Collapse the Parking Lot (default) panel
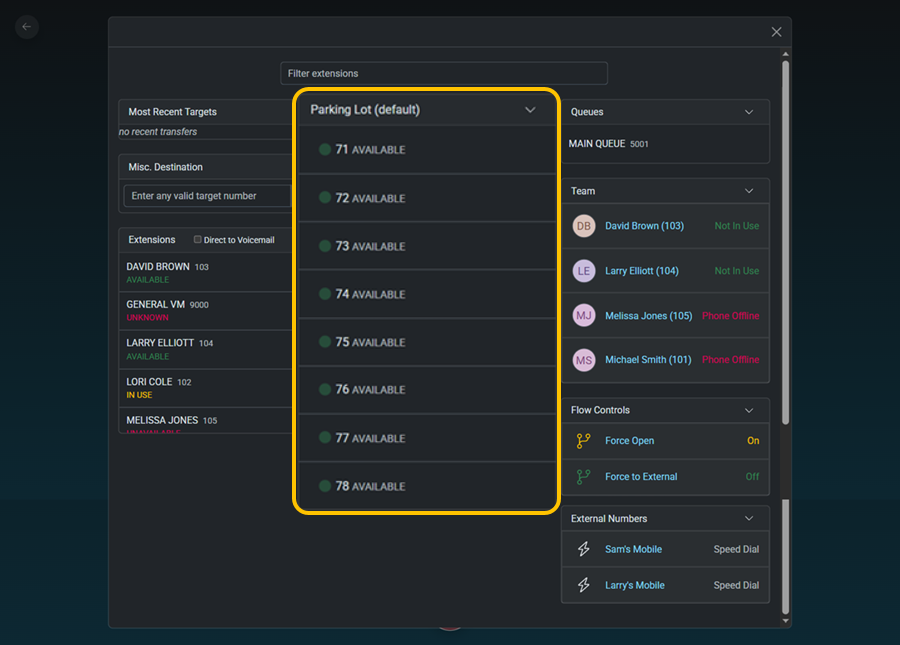The width and height of the screenshot is (900, 645). point(530,110)
